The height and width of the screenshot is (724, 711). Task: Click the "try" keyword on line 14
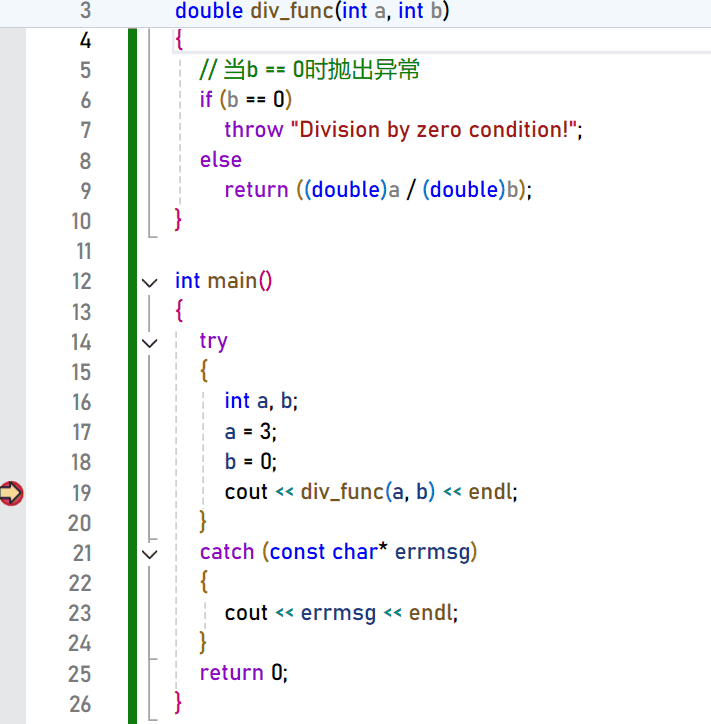[x=213, y=342]
